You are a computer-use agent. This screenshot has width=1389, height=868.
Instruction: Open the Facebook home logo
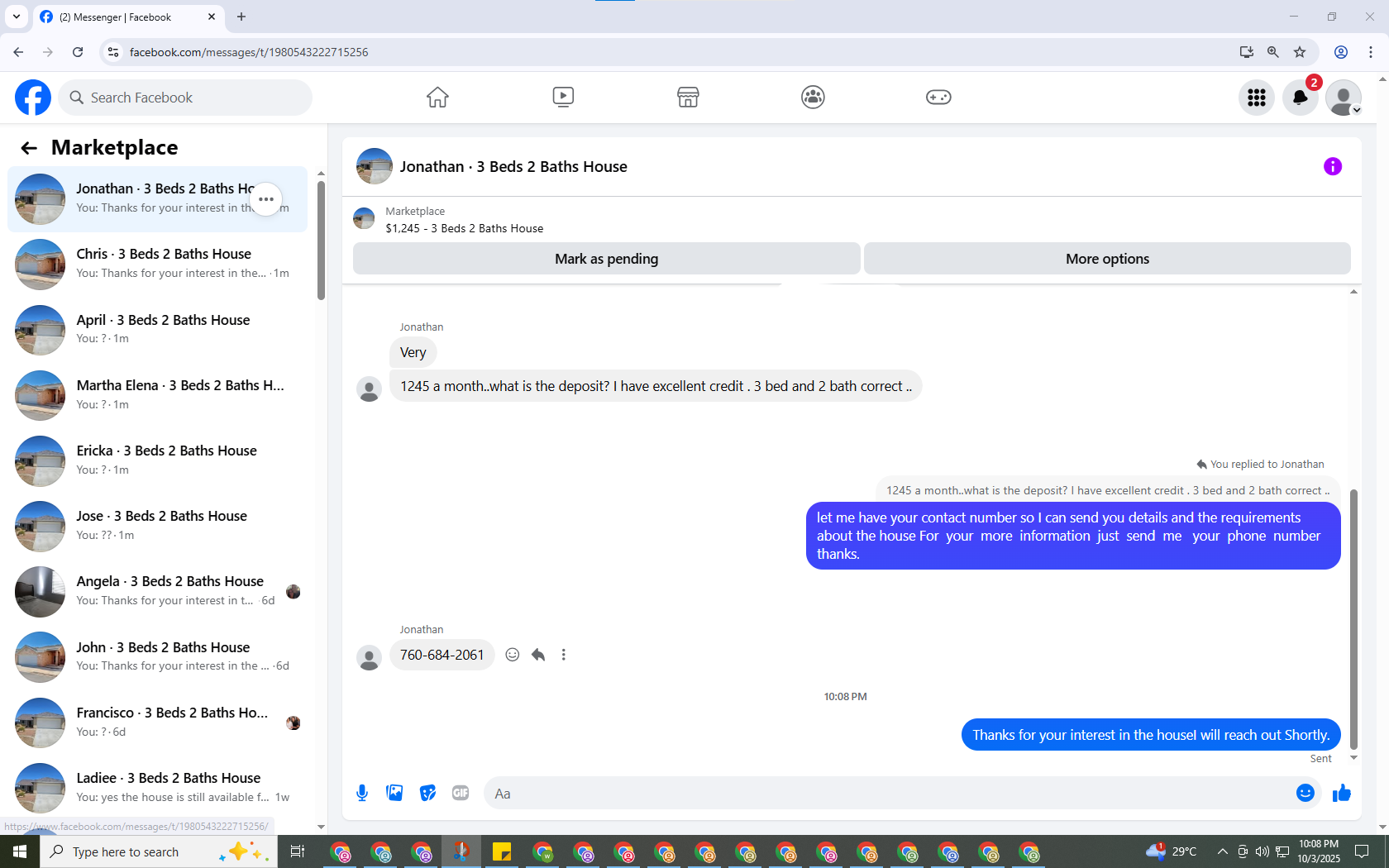[33, 98]
